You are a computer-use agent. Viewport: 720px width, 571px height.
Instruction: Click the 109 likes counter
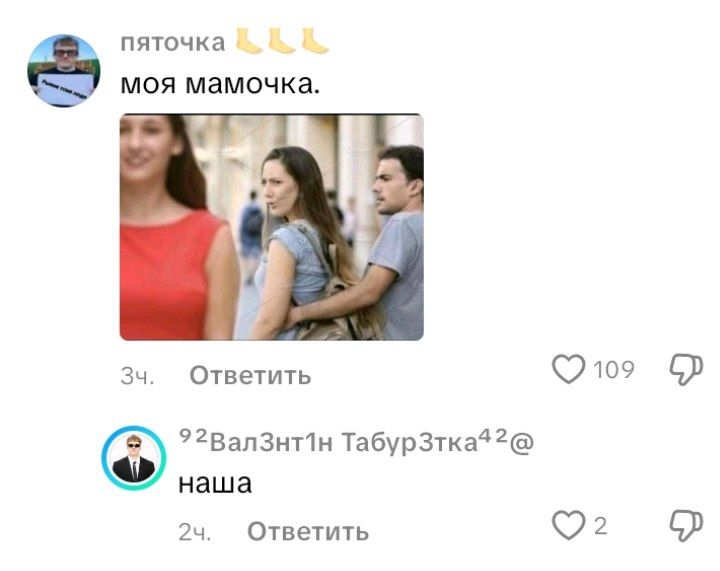pyautogui.click(x=613, y=369)
